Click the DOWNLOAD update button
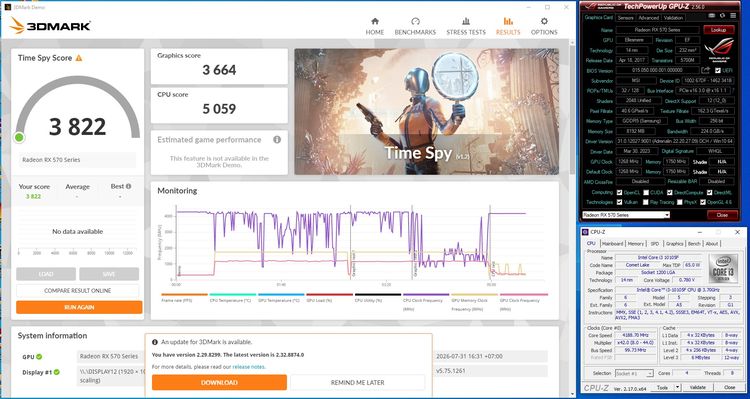Screen dimensions: 750x399 (x=219, y=382)
